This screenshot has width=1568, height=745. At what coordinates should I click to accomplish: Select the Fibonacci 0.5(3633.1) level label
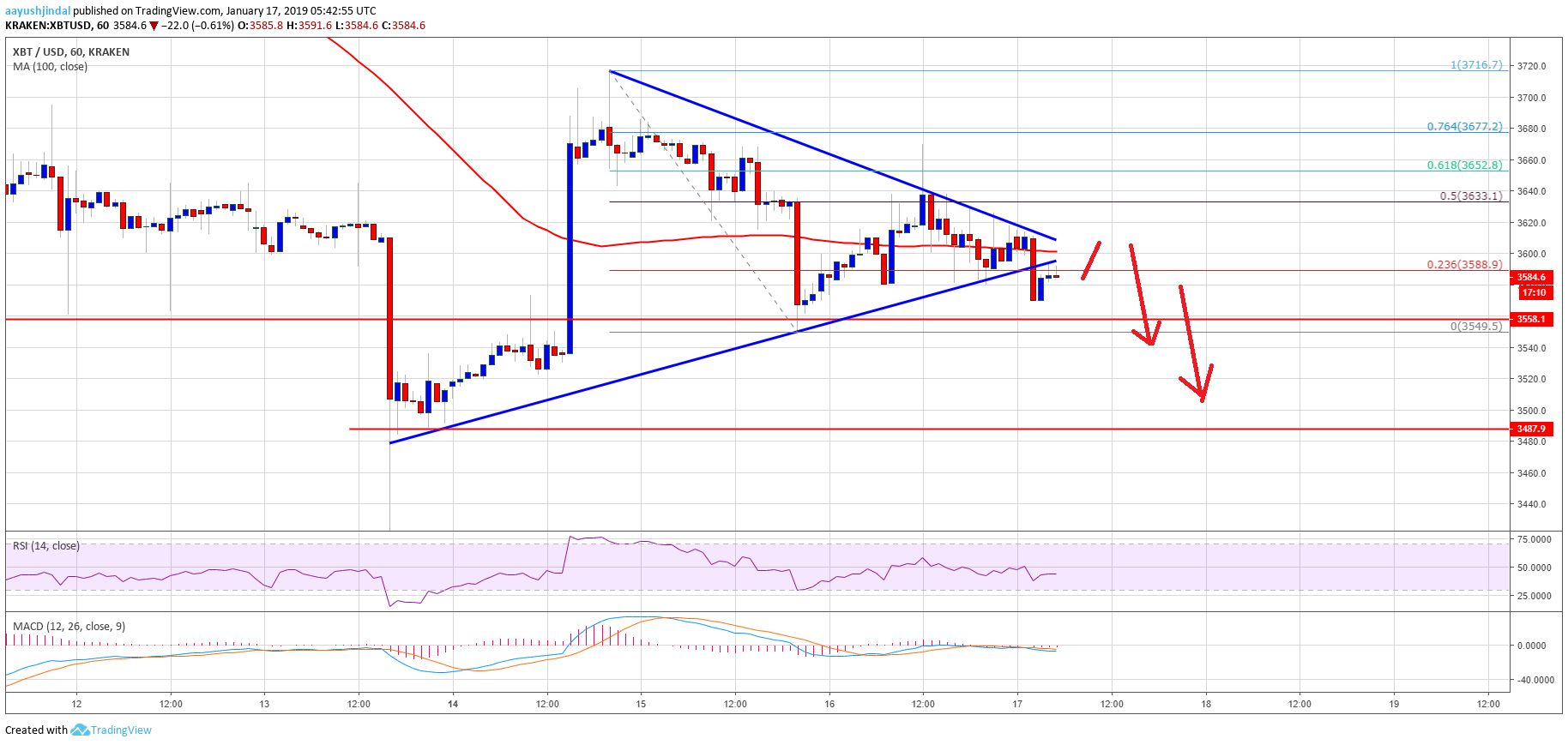[1471, 196]
